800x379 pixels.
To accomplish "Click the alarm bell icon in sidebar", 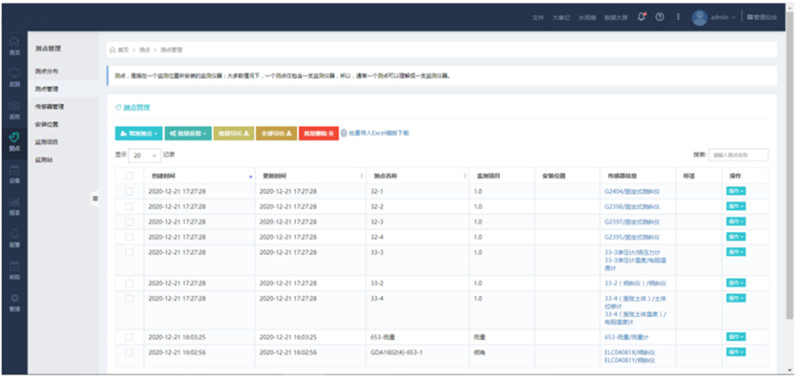I will (x=14, y=234).
